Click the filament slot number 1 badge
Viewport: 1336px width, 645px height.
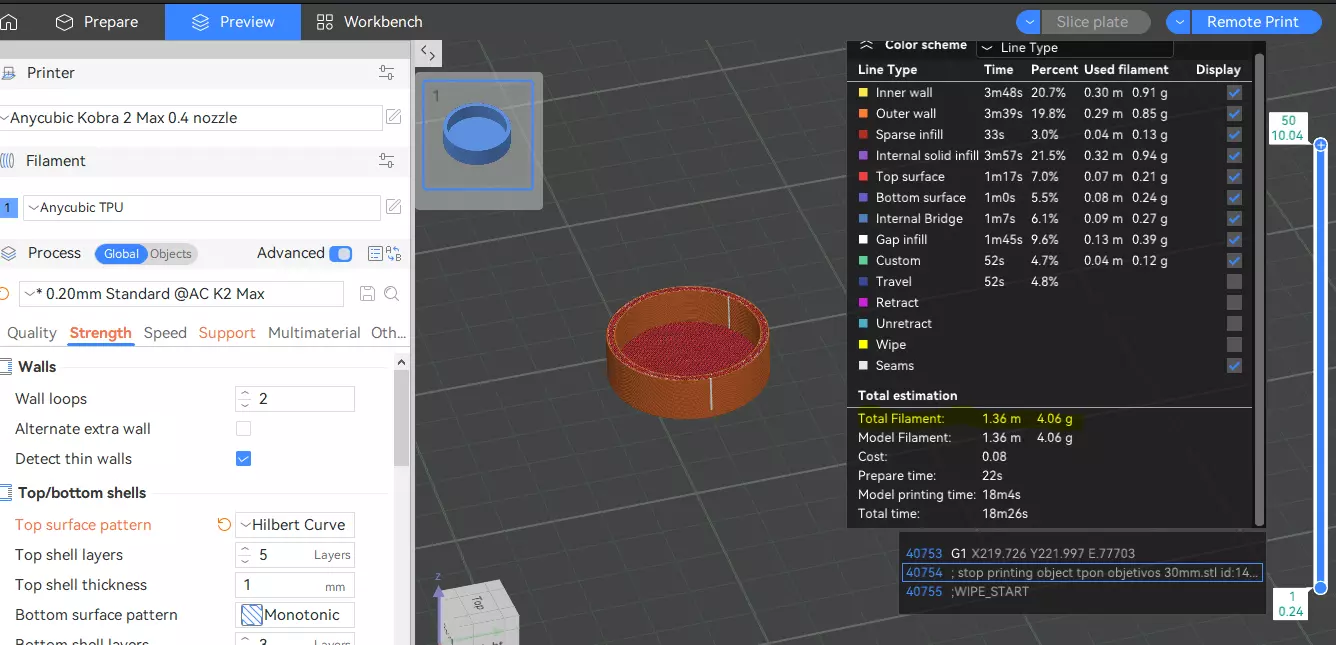coord(8,207)
